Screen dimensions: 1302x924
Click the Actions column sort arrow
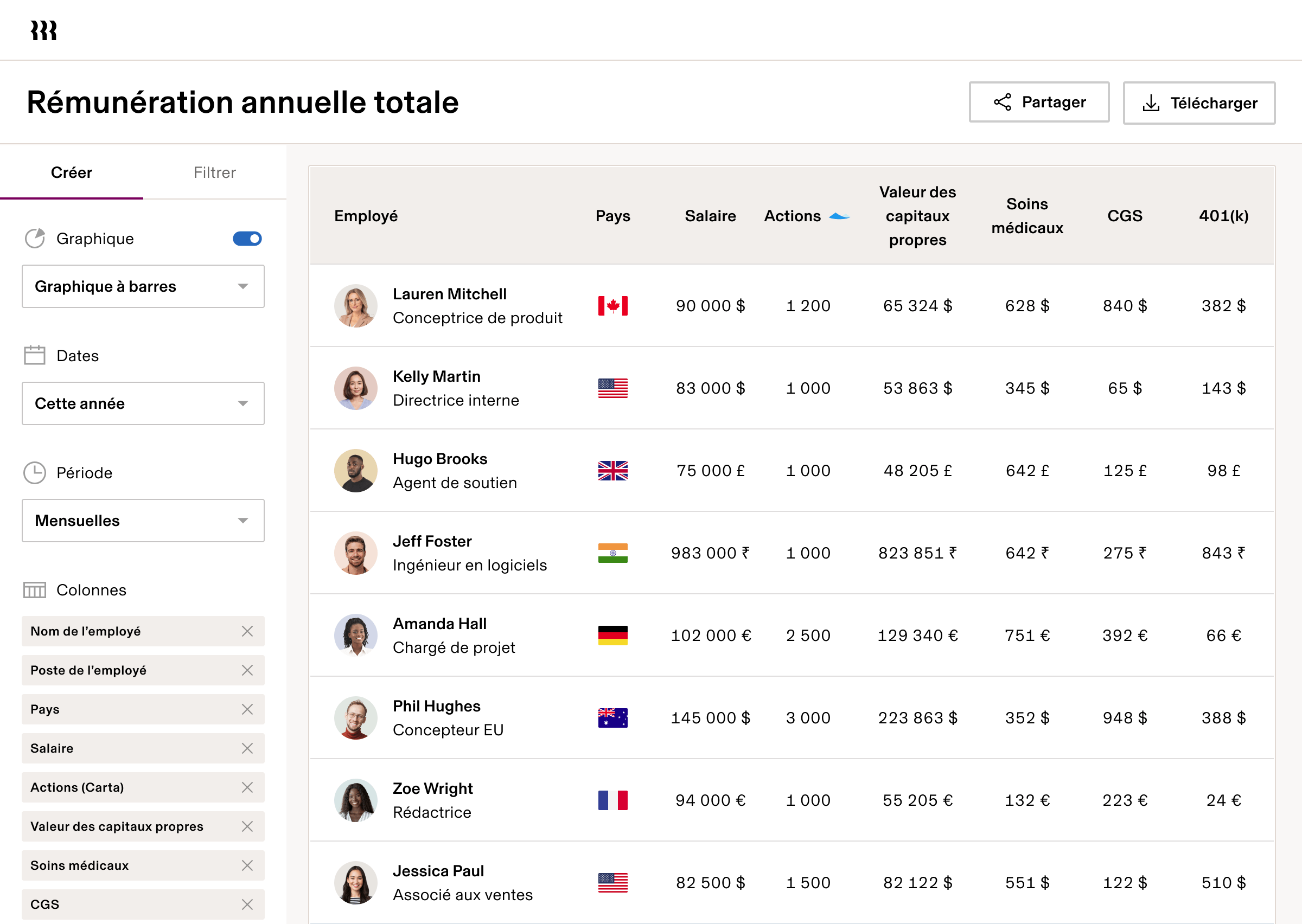tap(839, 216)
